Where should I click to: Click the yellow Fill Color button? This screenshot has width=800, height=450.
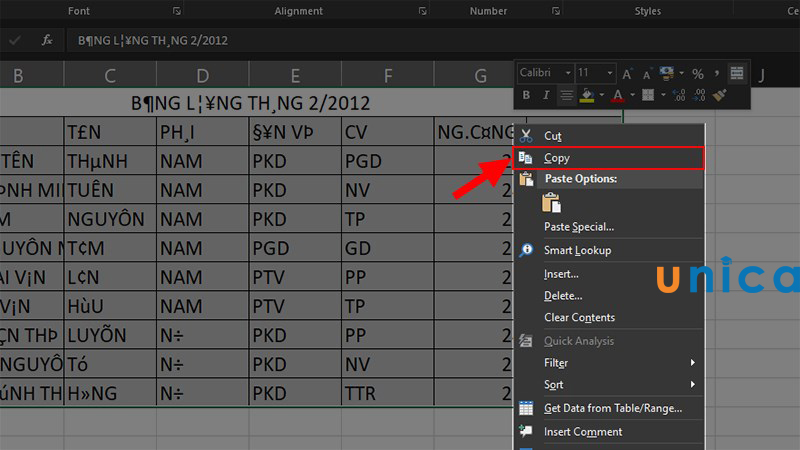(x=588, y=95)
